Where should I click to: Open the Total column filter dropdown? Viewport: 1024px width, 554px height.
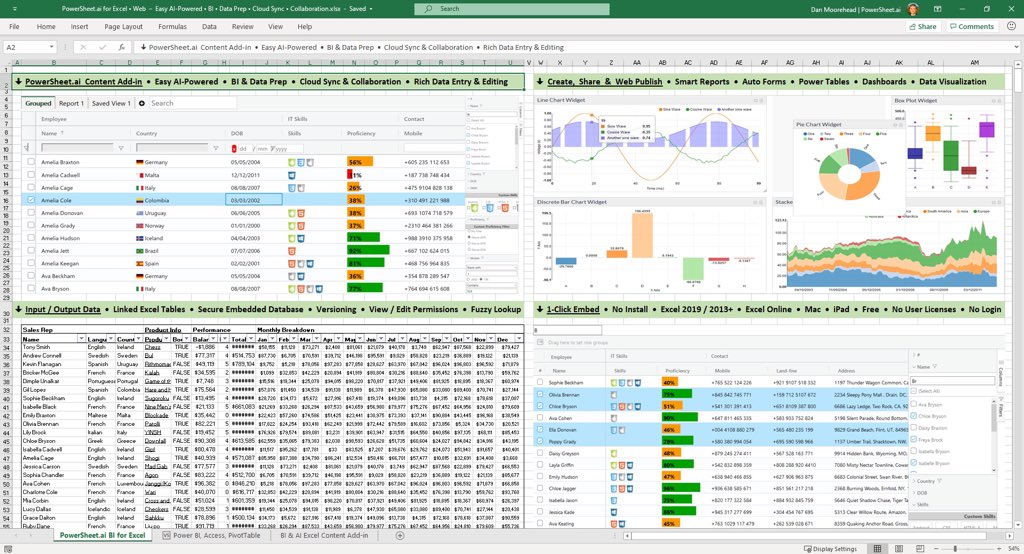tap(251, 339)
